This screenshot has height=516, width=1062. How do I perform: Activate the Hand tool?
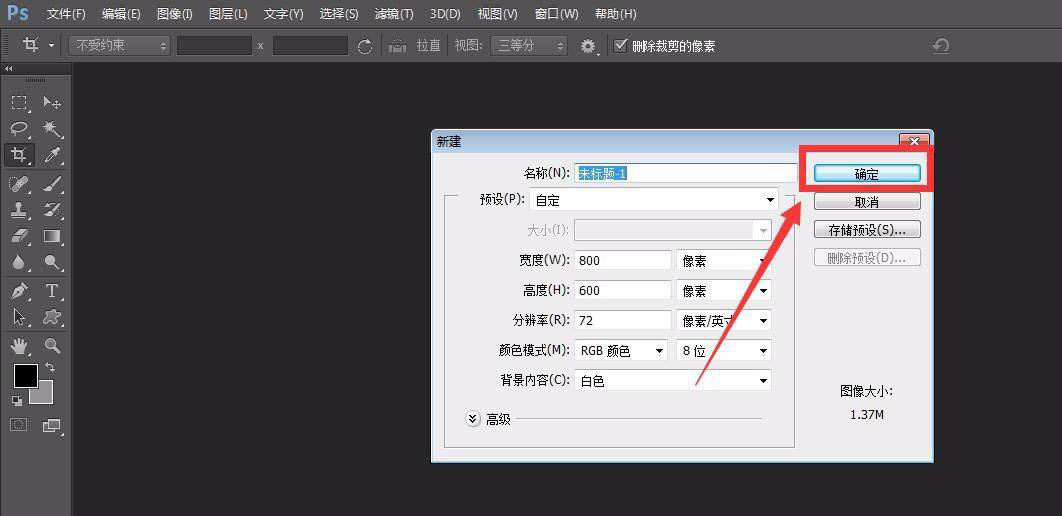(x=19, y=346)
